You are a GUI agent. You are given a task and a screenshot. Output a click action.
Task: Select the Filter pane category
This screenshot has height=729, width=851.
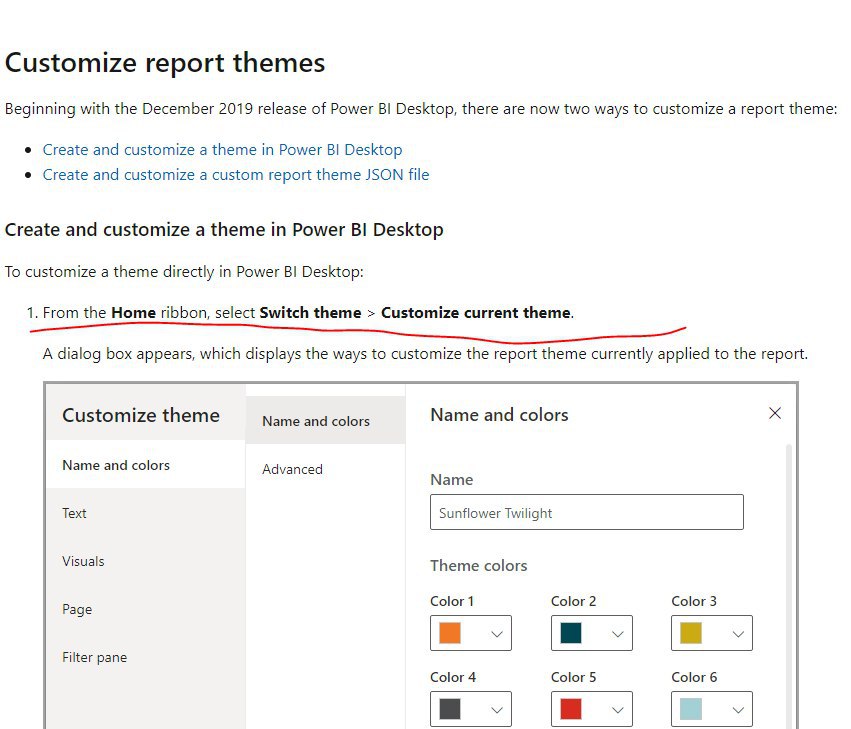click(x=145, y=657)
